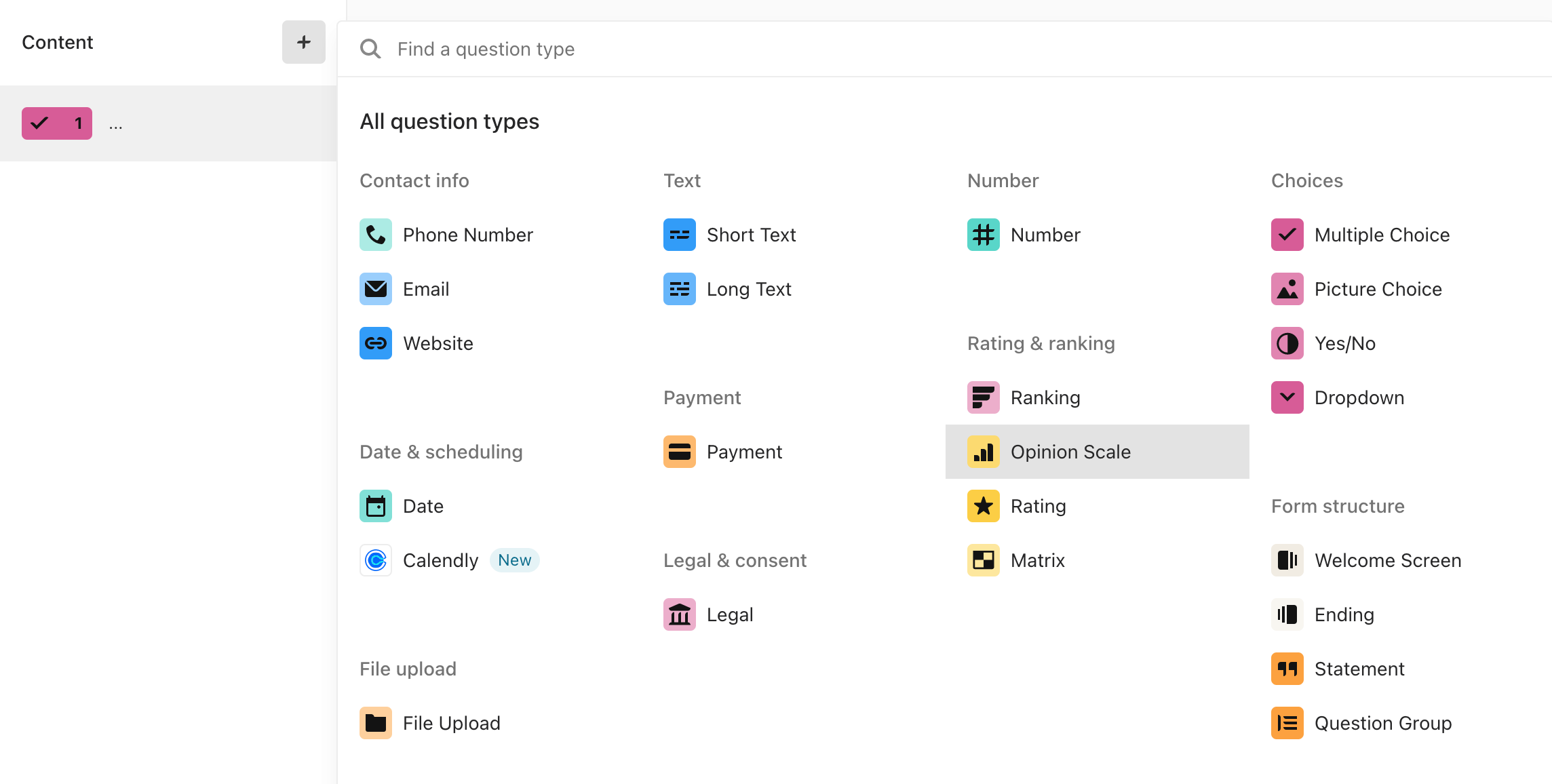Click the Short Text icon
Screen dimensions: 1552x784
[680, 235]
